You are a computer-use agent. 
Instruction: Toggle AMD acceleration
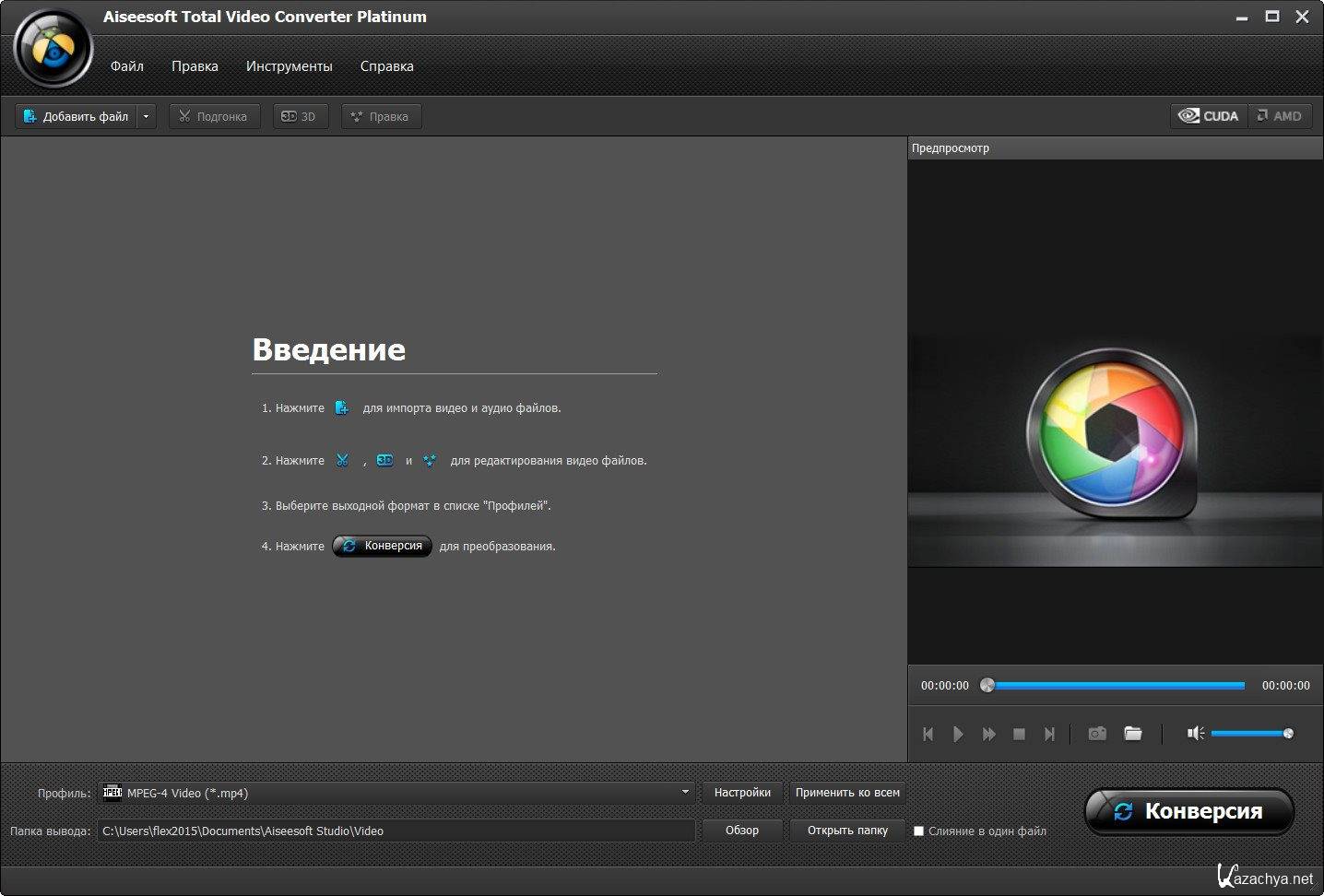(1279, 116)
